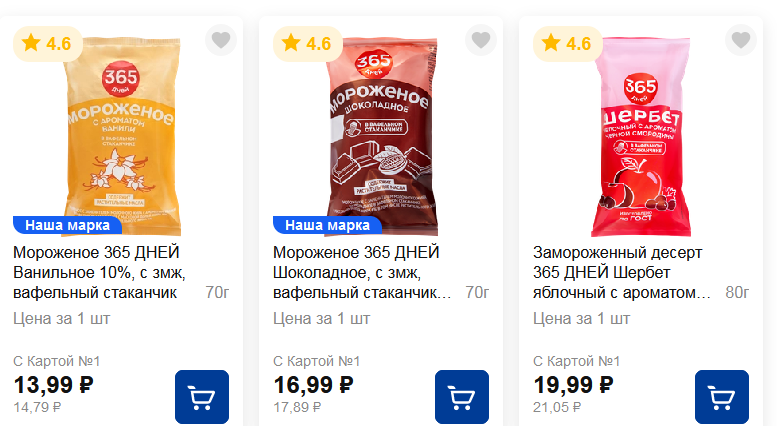Open Замороженный десерт Шербет title link
777x426 pixels.
point(622,272)
